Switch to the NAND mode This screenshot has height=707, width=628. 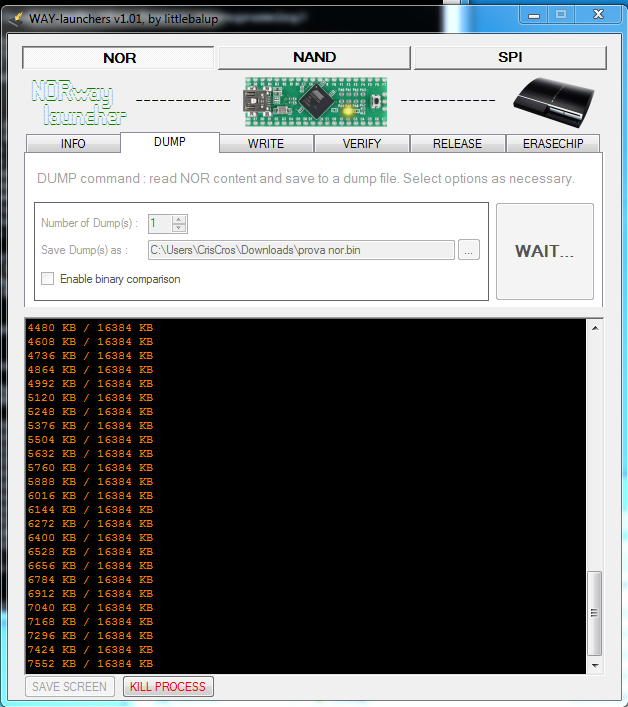coord(314,57)
